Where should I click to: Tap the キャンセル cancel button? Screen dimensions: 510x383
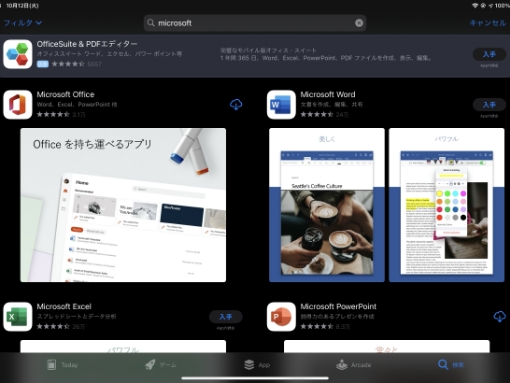point(488,23)
